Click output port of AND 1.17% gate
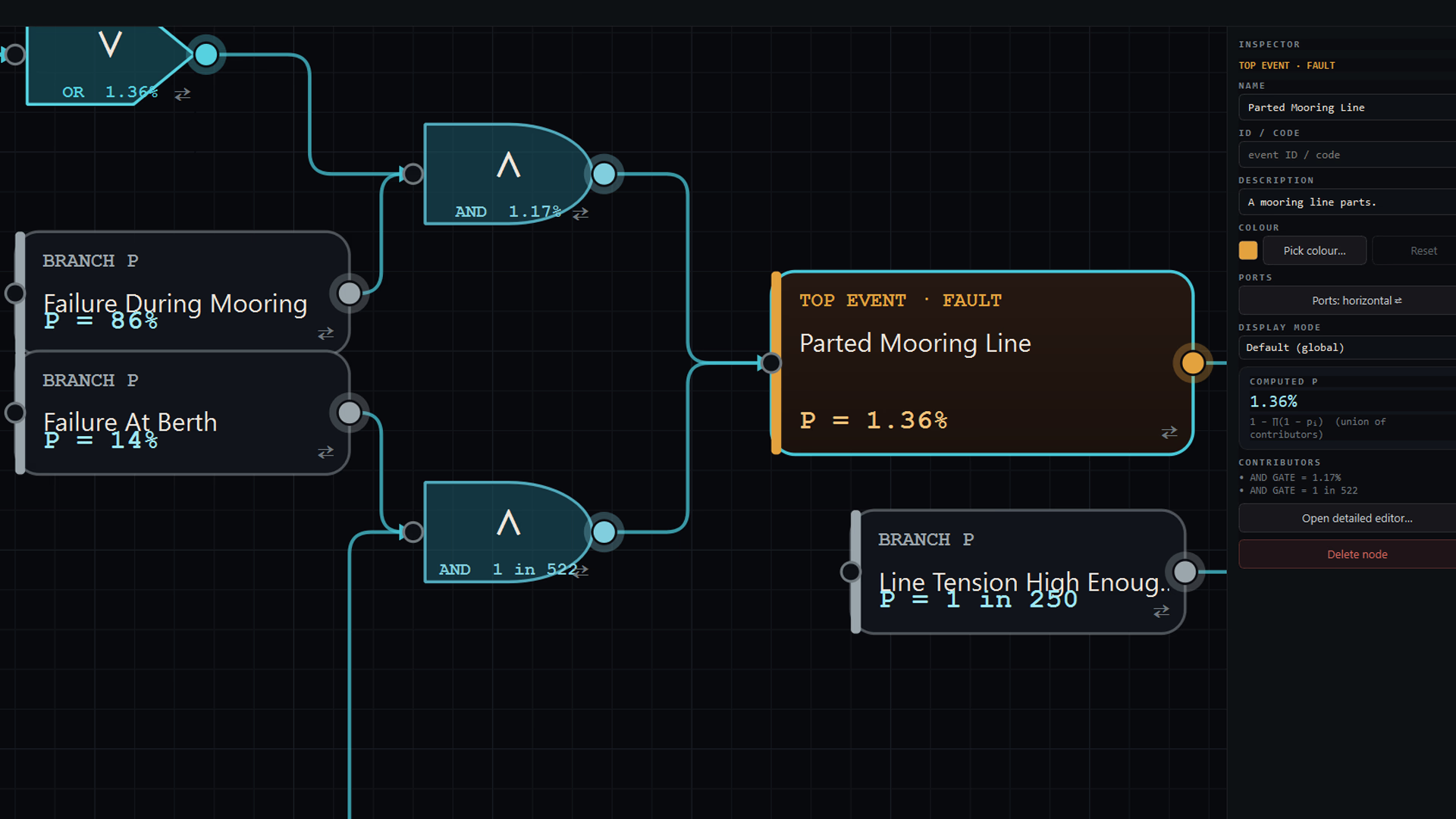1456x819 pixels. [604, 174]
